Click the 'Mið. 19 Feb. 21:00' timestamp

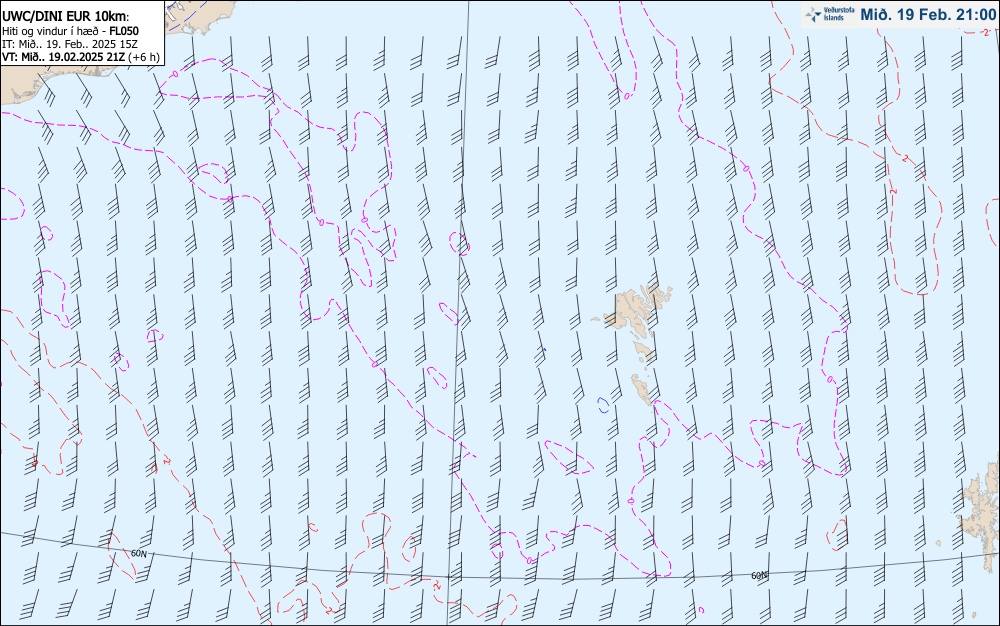pyautogui.click(x=927, y=15)
